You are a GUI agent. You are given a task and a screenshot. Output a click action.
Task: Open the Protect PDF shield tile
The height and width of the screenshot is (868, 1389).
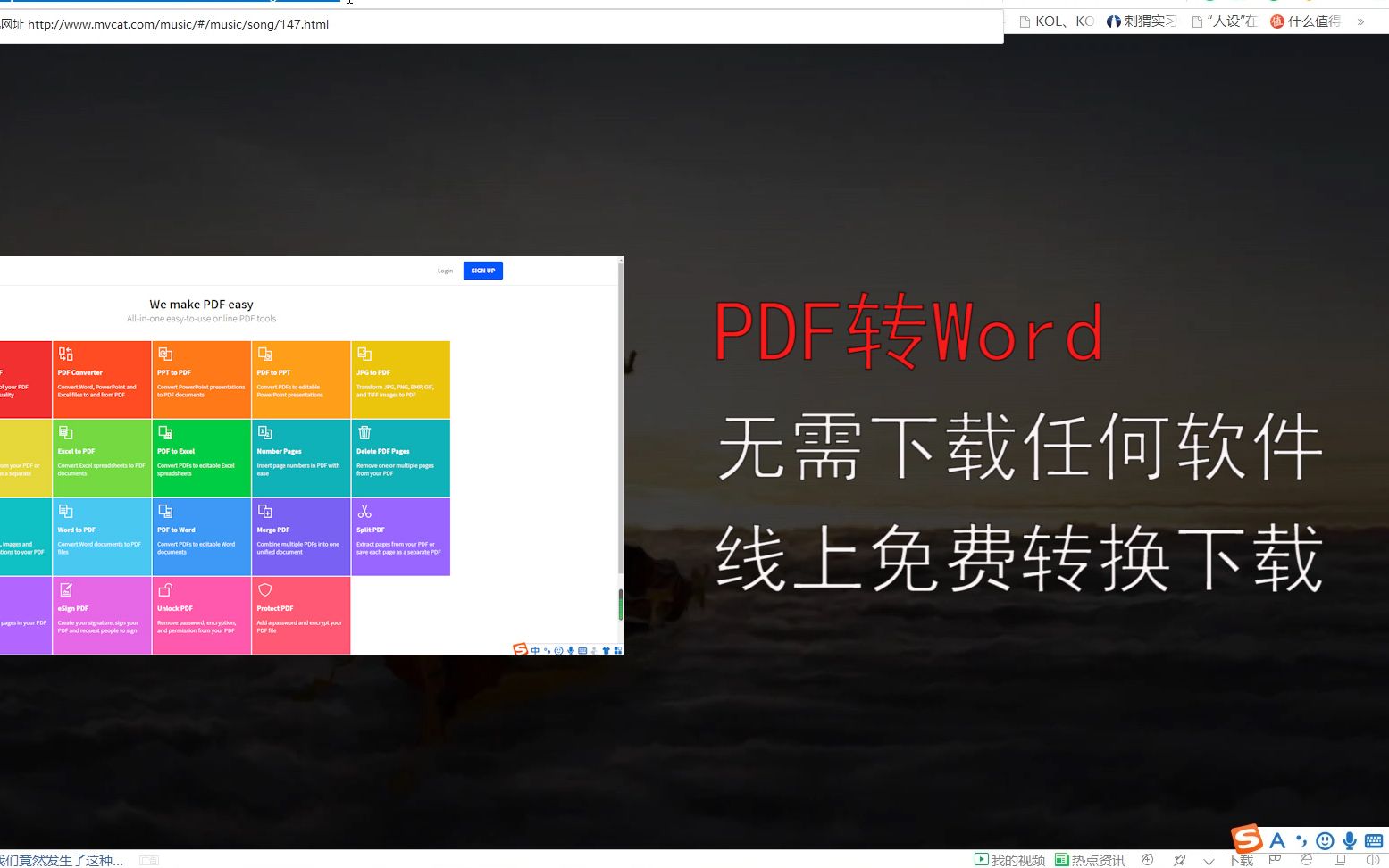tap(301, 615)
